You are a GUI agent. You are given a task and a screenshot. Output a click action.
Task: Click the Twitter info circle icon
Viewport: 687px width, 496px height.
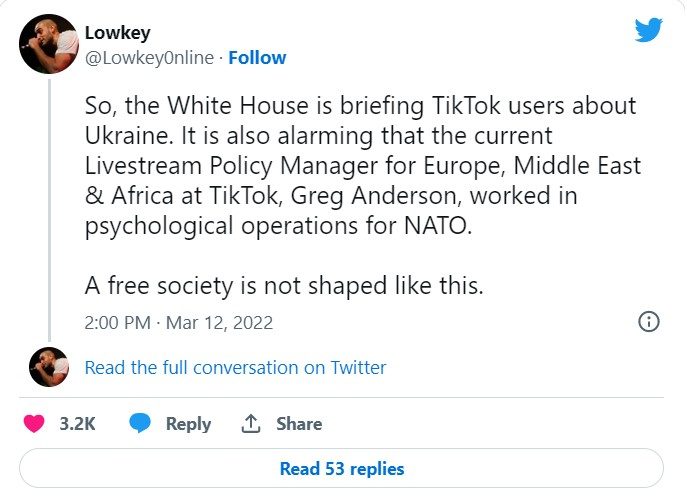pyautogui.click(x=648, y=321)
